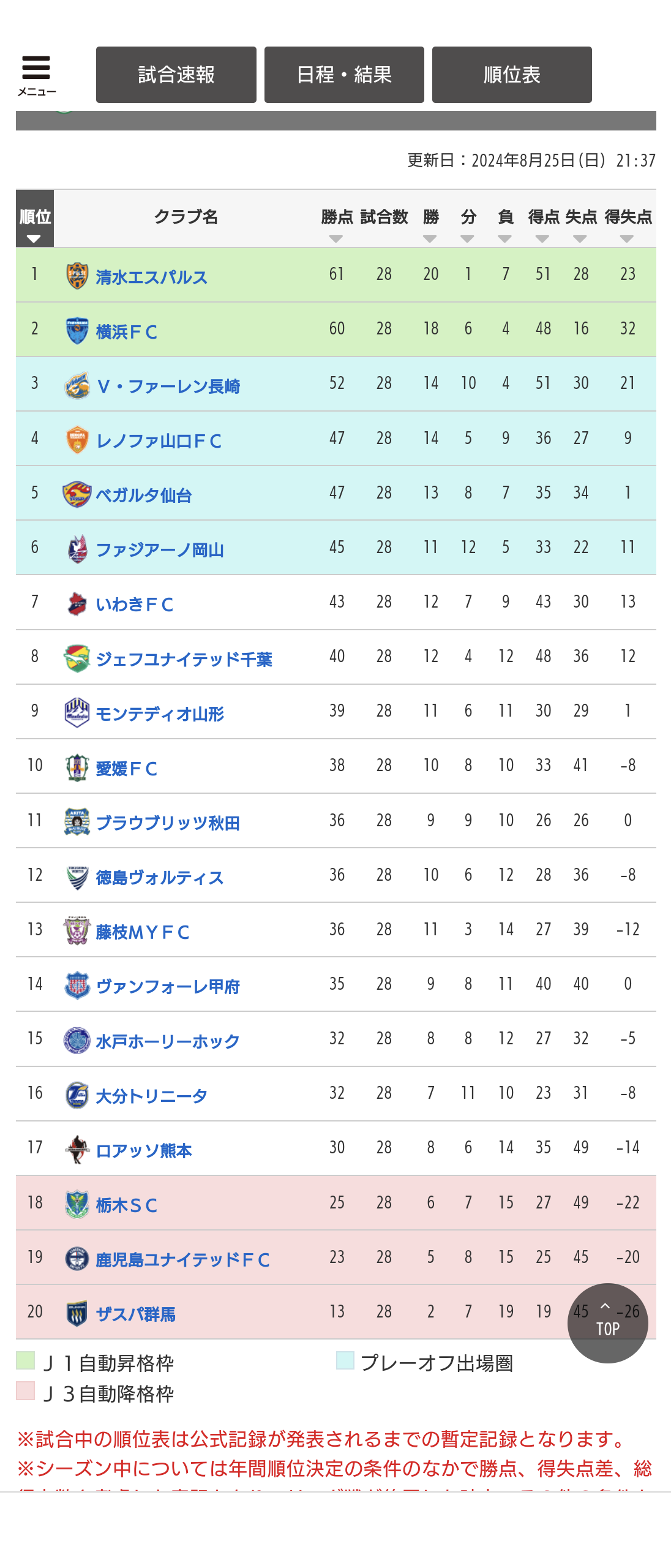Click the ベガルタ仙台 club crest
The height and width of the screenshot is (1568, 671).
coord(77,494)
